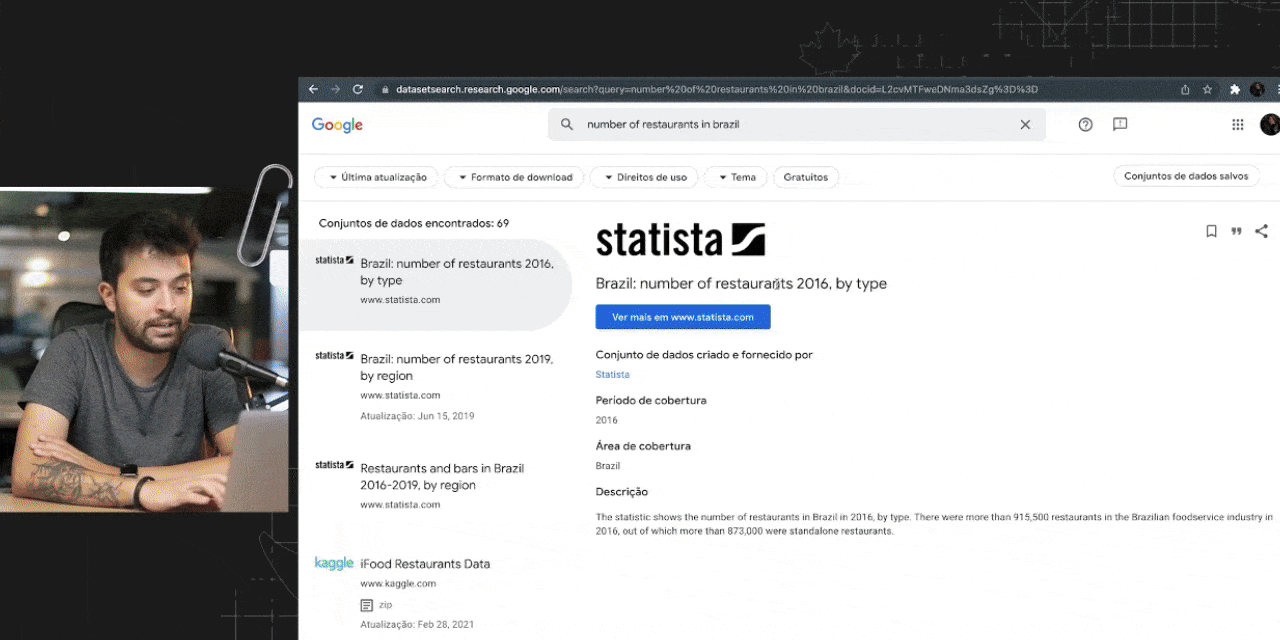The height and width of the screenshot is (640, 1280).
Task: Select result Brazil: number of restaurants 2016, by type
Action: point(435,285)
